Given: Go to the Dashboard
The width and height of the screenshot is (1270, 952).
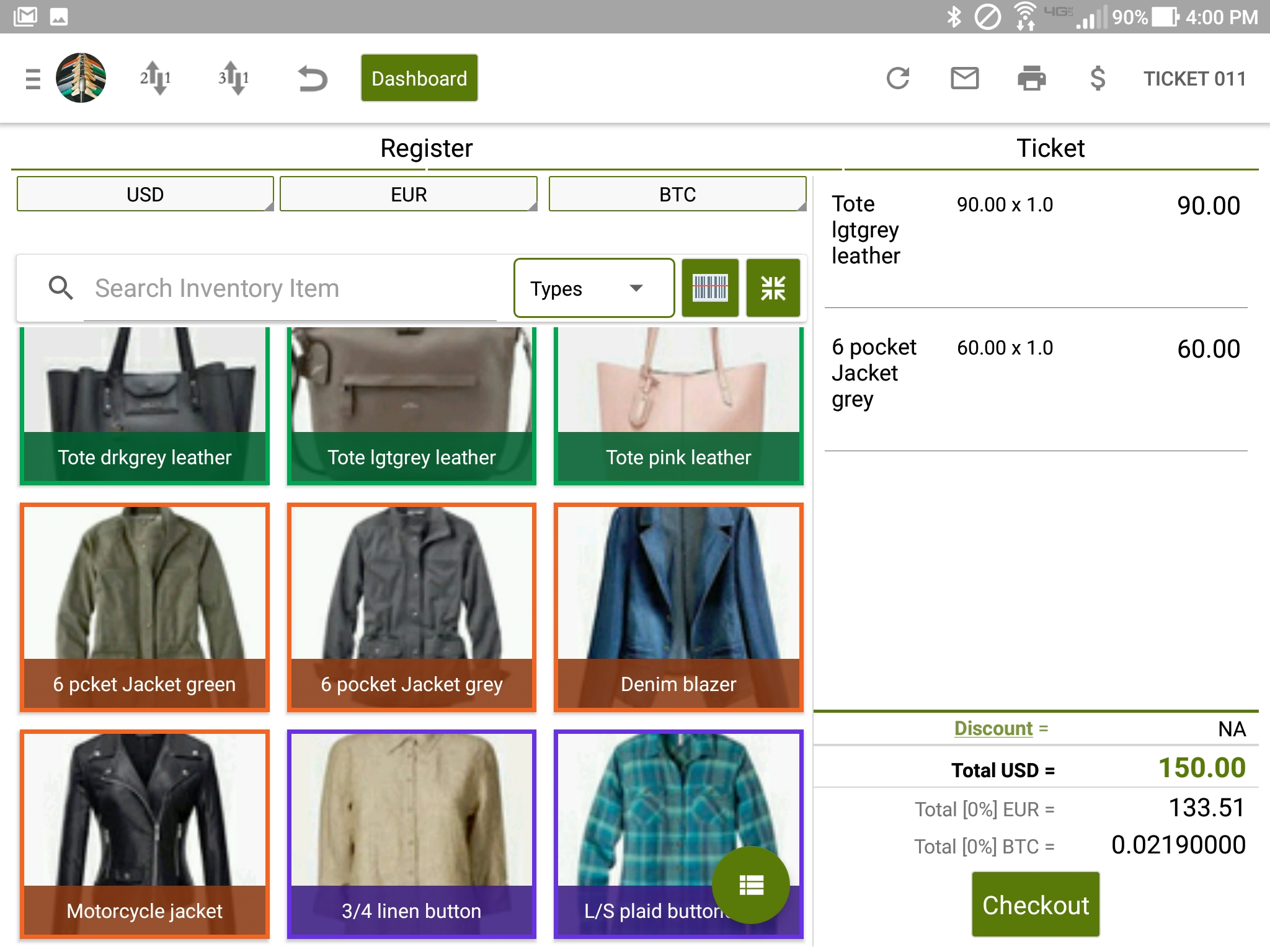Looking at the screenshot, I should pos(419,79).
